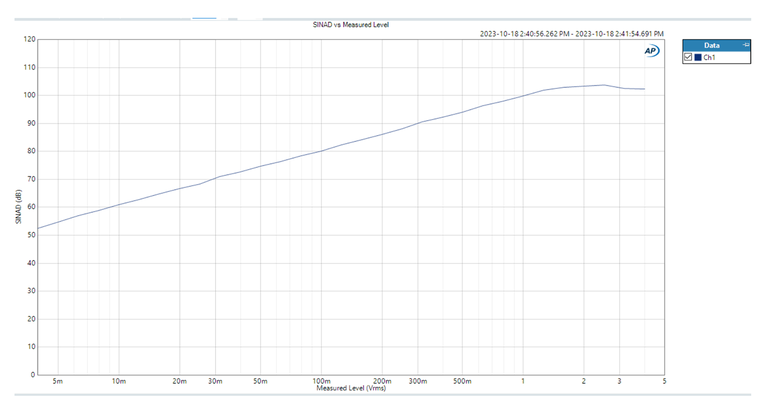Click the 10m tick on the X axis
Image resolution: width=767 pixels, height=416 pixels.
[x=119, y=381]
